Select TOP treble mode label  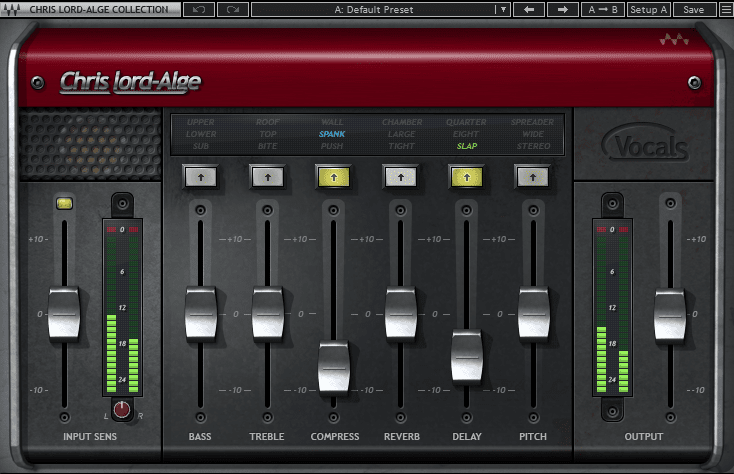(268, 134)
